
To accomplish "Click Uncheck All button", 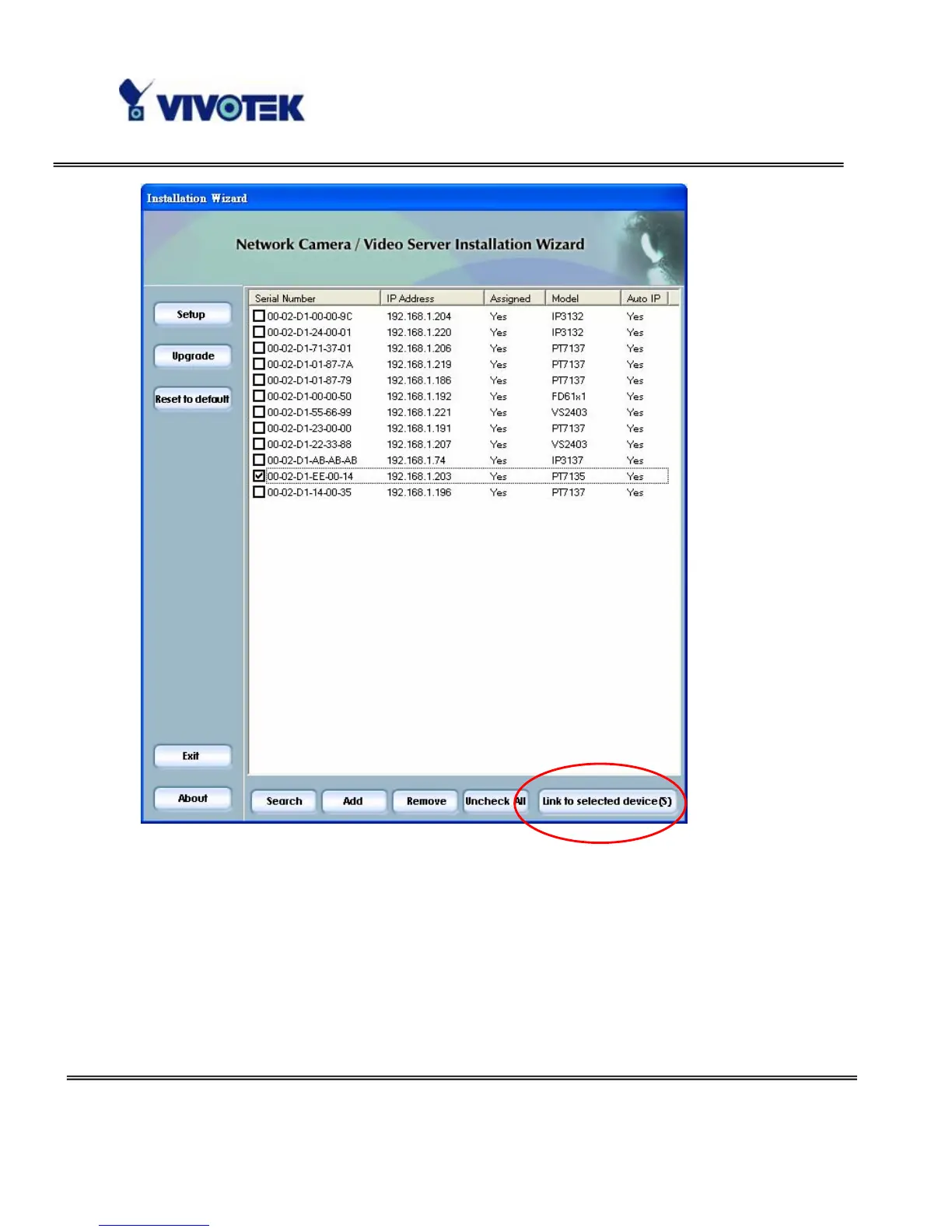I will 496,801.
